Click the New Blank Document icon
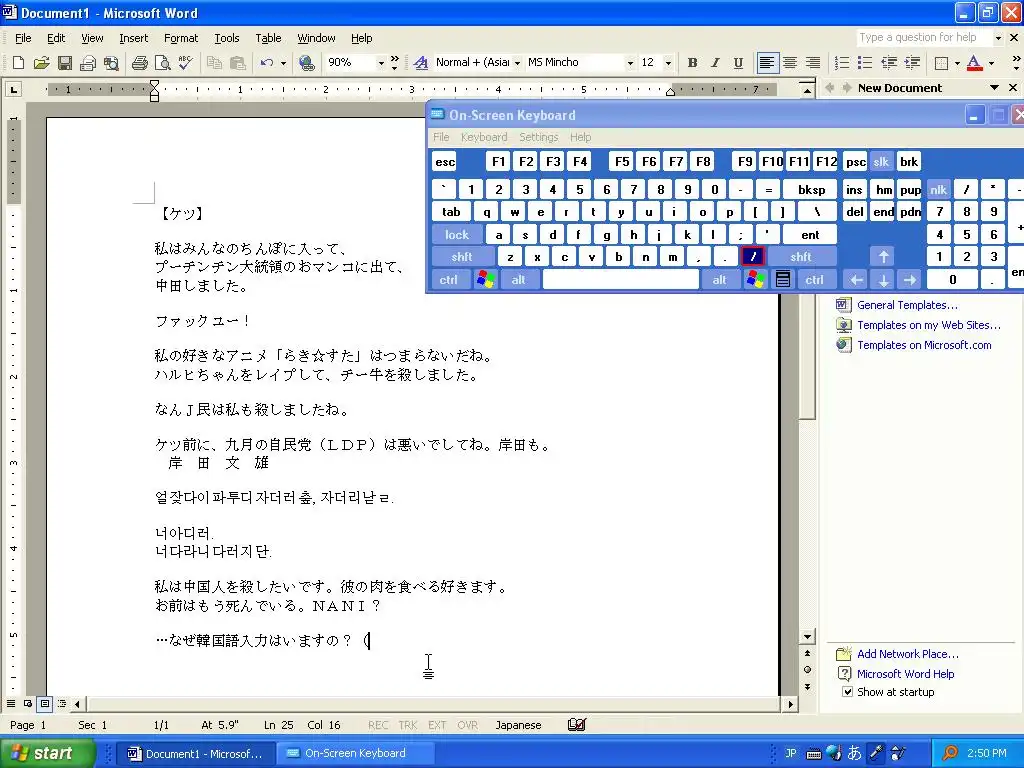This screenshot has height=768, width=1024. point(18,63)
